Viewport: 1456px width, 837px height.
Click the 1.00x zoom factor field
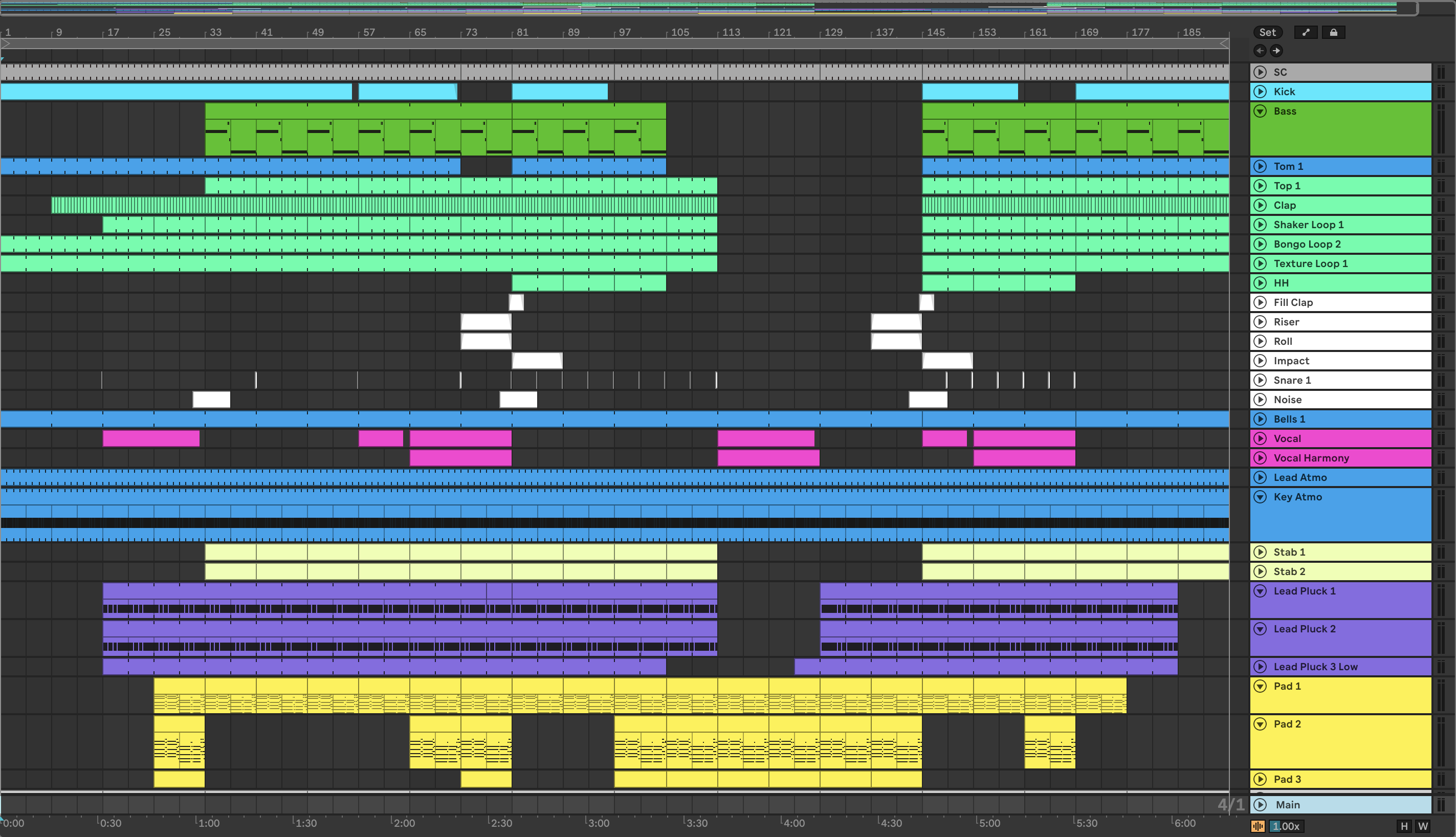1286,826
